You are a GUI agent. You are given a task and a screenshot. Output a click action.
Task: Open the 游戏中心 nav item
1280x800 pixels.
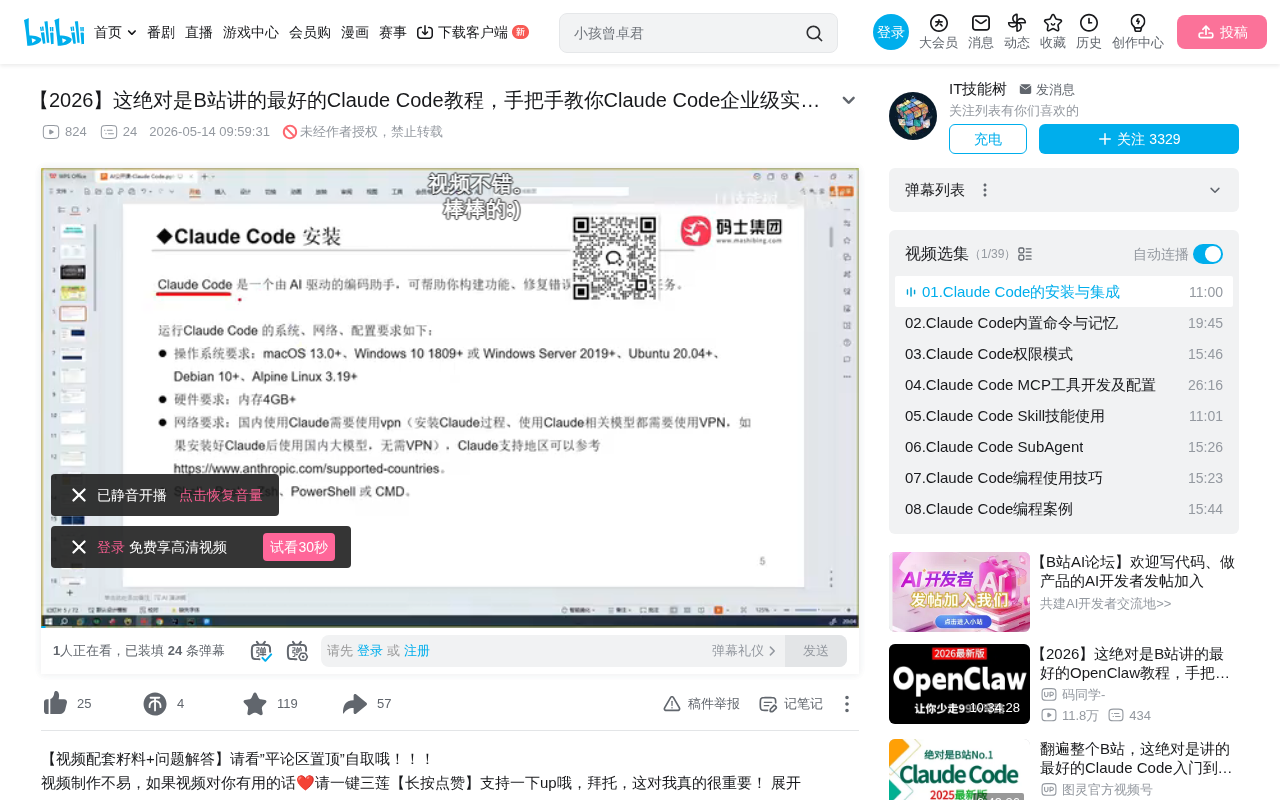pos(251,32)
